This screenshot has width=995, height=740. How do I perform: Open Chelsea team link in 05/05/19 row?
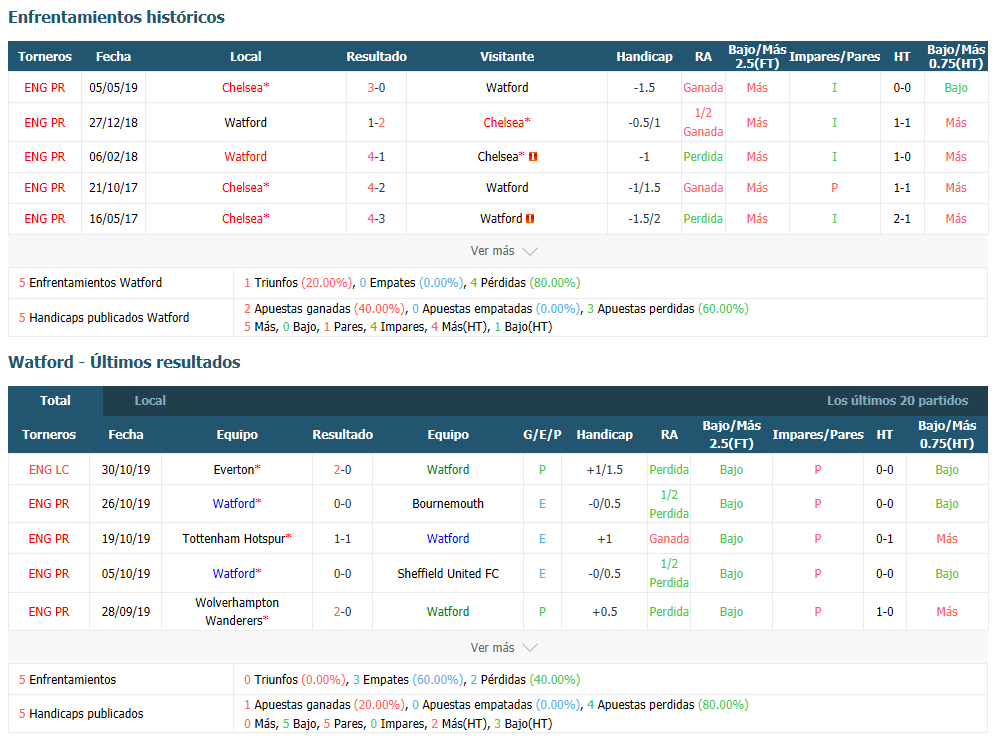pos(246,88)
